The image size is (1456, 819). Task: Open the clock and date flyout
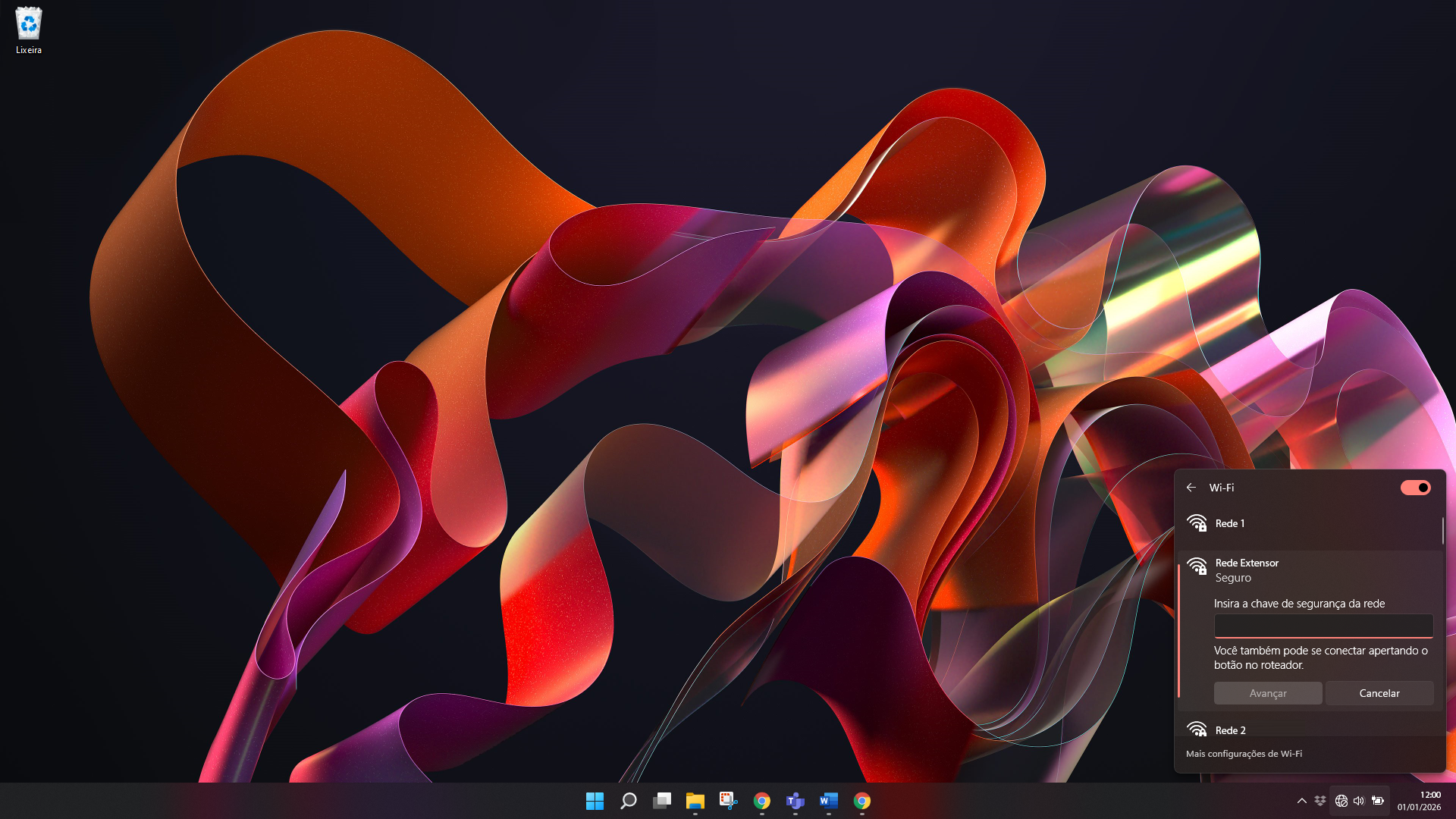coord(1420,801)
